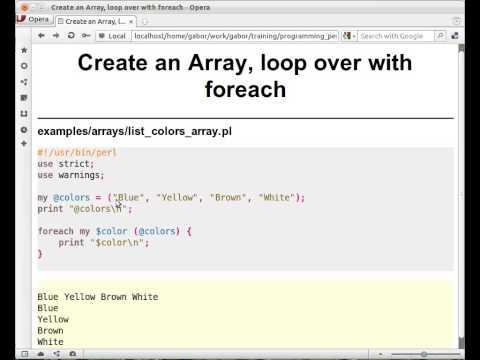
Task: Open the share-like sidebar panel
Action: 24,82
